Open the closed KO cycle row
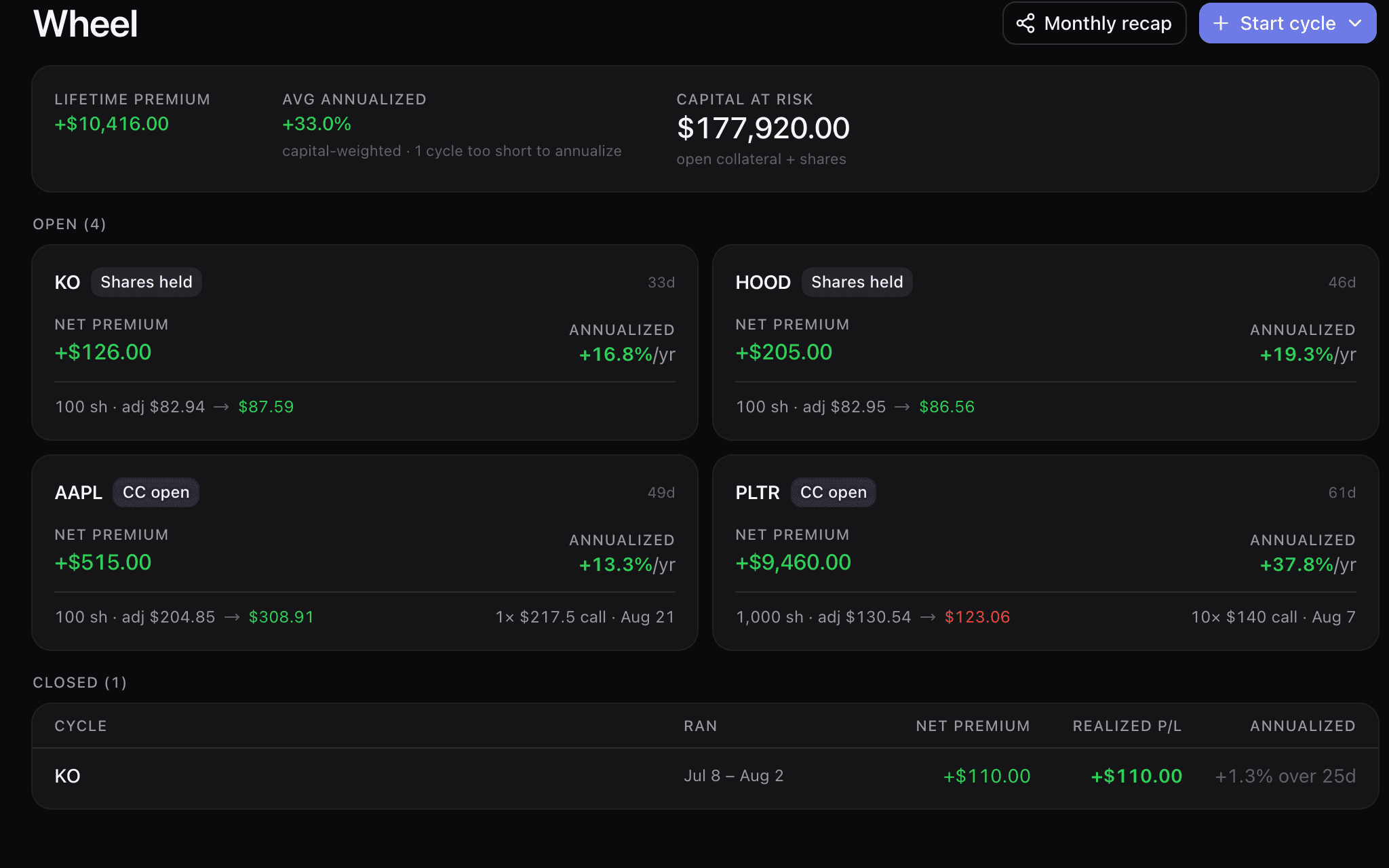The image size is (1389, 868). [705, 778]
